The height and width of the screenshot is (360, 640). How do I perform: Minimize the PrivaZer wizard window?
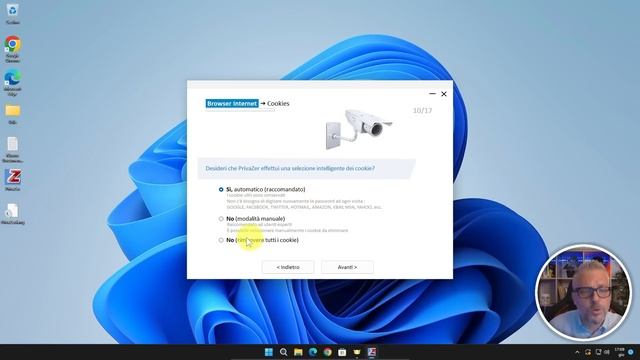pyautogui.click(x=433, y=94)
